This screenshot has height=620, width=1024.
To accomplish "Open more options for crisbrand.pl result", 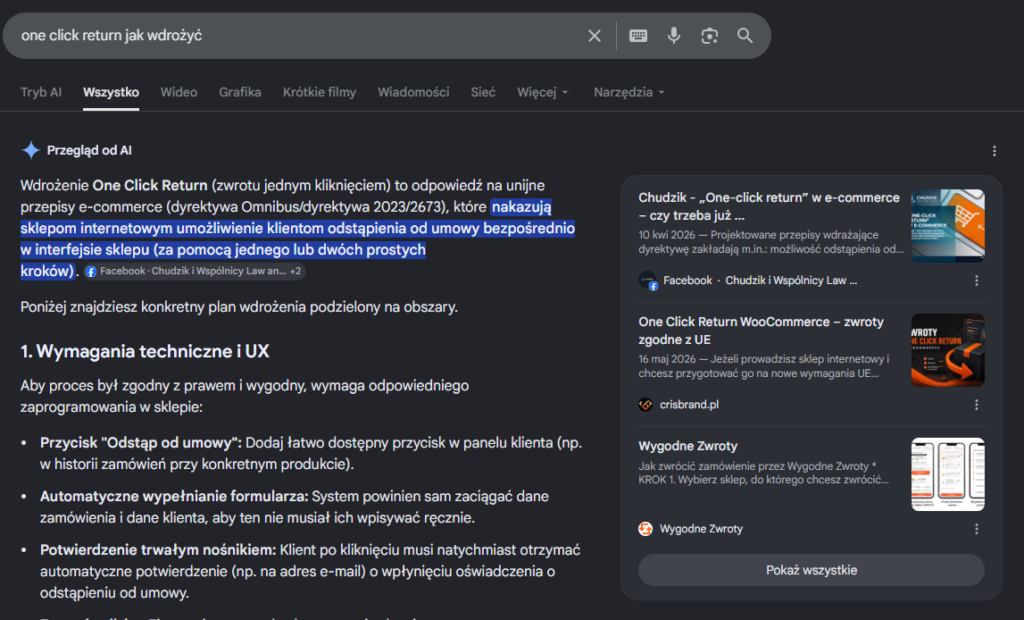I will pos(976,404).
